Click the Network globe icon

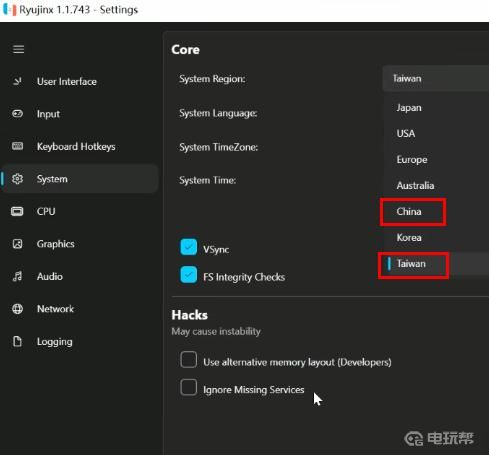click(x=17, y=309)
